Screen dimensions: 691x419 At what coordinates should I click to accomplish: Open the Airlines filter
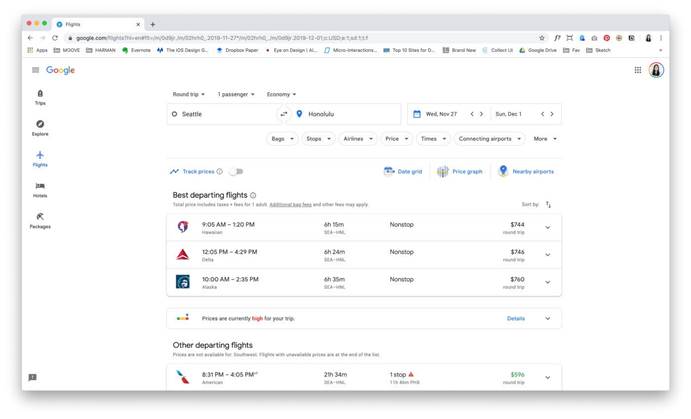tap(356, 139)
